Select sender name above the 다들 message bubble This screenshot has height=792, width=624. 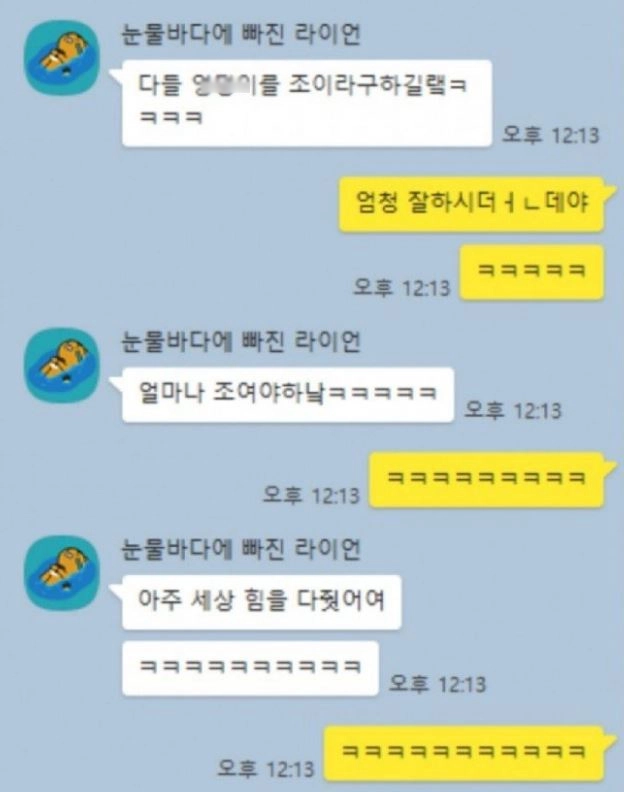click(241, 34)
